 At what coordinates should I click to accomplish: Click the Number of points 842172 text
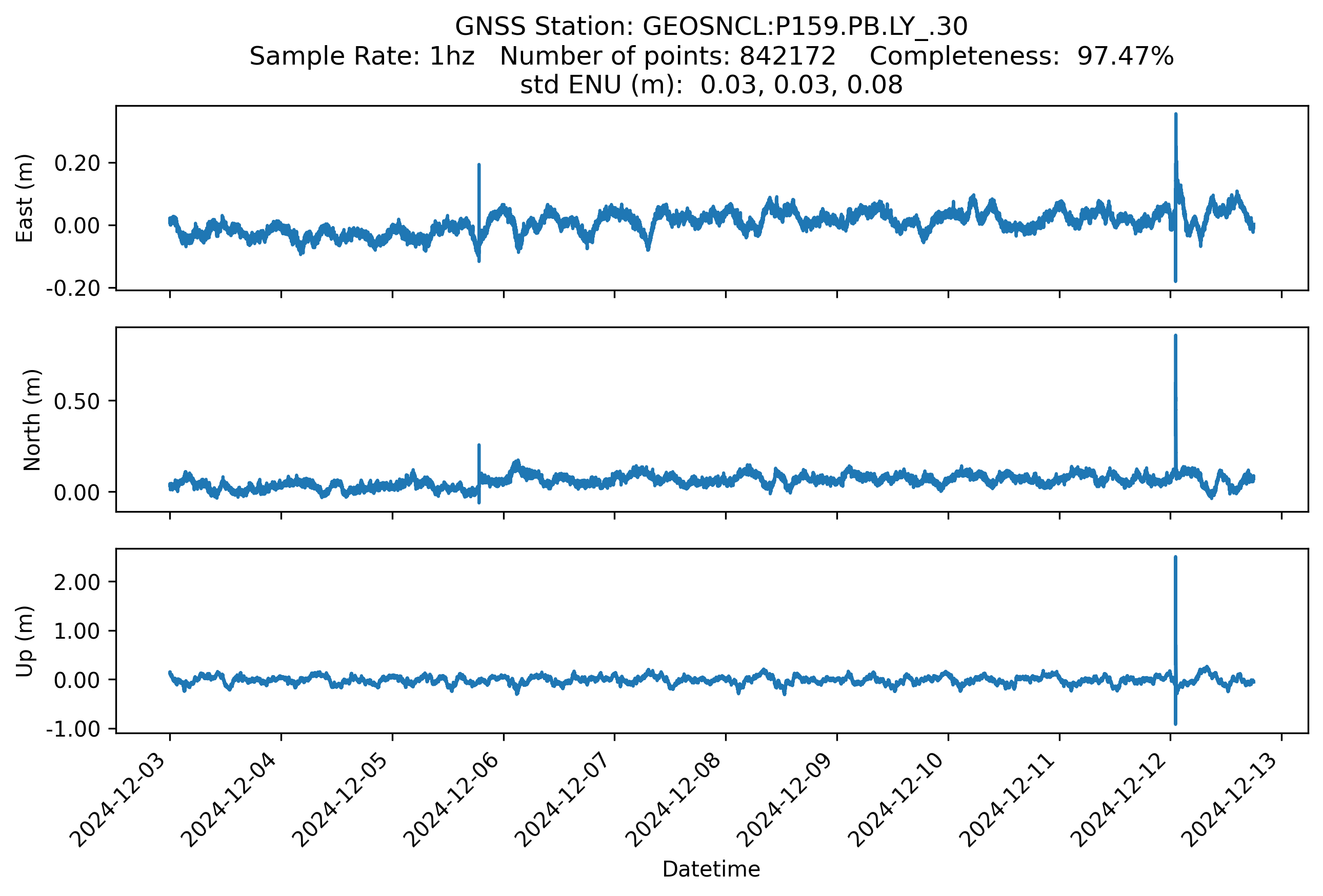point(667,56)
